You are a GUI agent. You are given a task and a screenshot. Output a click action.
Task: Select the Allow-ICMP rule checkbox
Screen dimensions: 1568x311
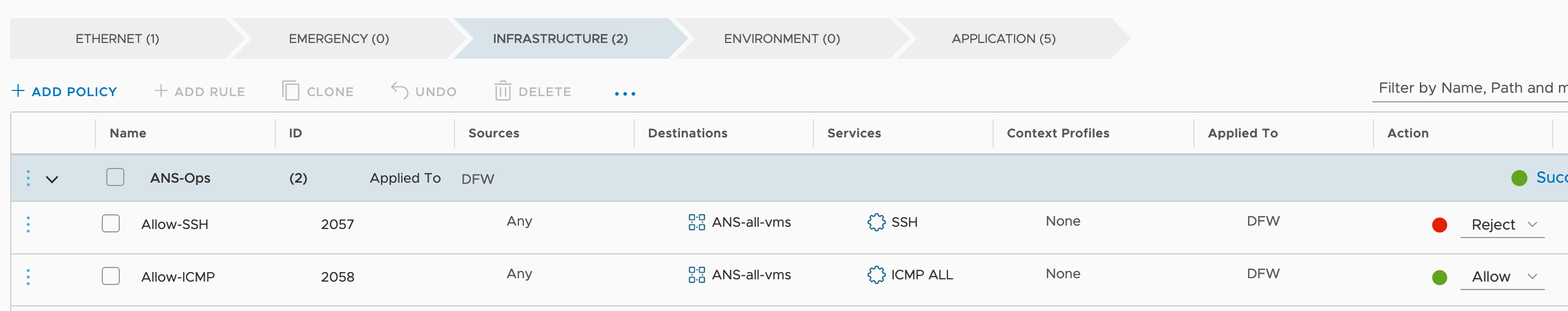[111, 276]
